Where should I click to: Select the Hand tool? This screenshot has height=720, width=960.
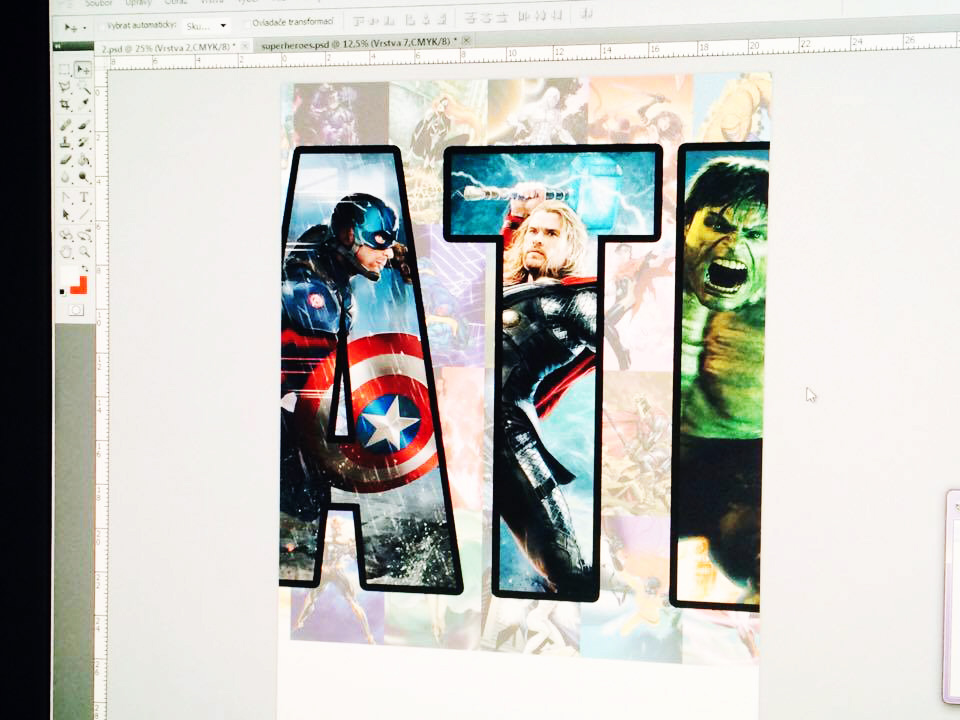point(65,251)
